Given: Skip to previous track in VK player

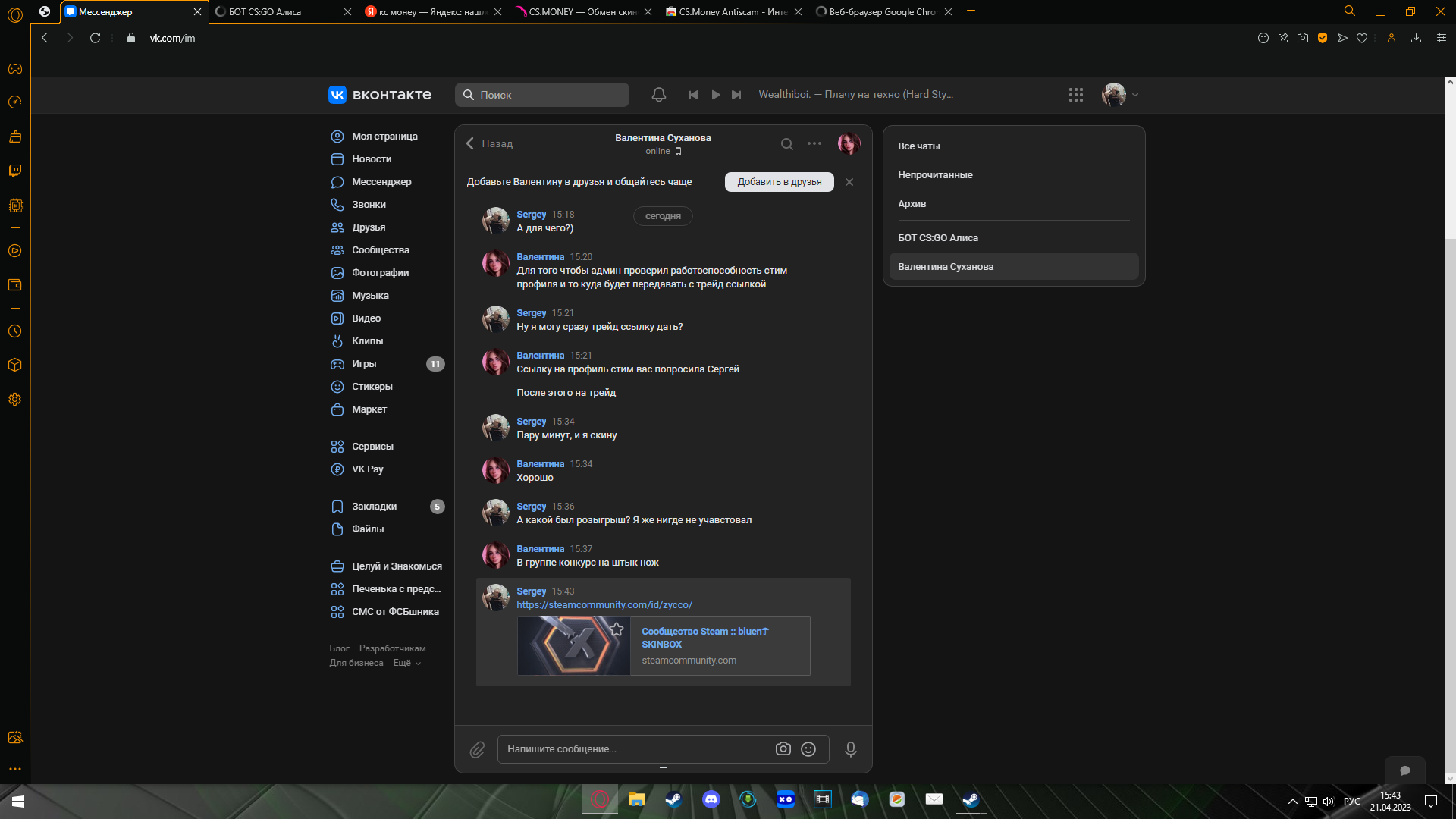Looking at the screenshot, I should click(x=693, y=95).
